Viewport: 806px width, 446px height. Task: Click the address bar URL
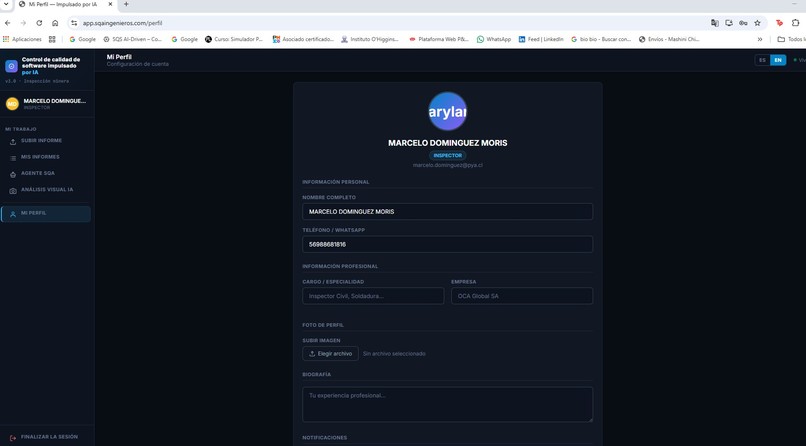click(x=122, y=23)
